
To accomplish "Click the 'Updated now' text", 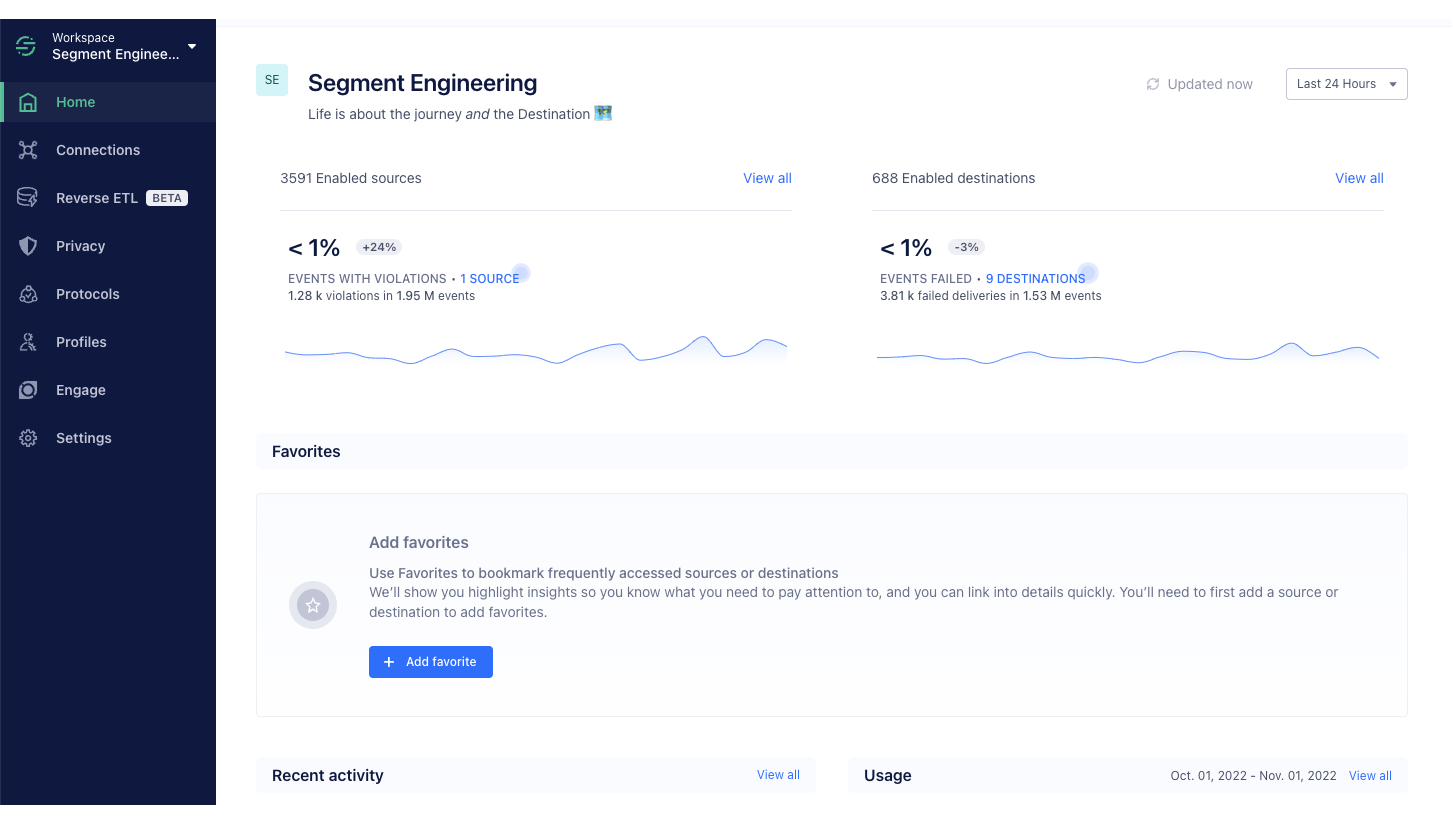I will click(1210, 84).
